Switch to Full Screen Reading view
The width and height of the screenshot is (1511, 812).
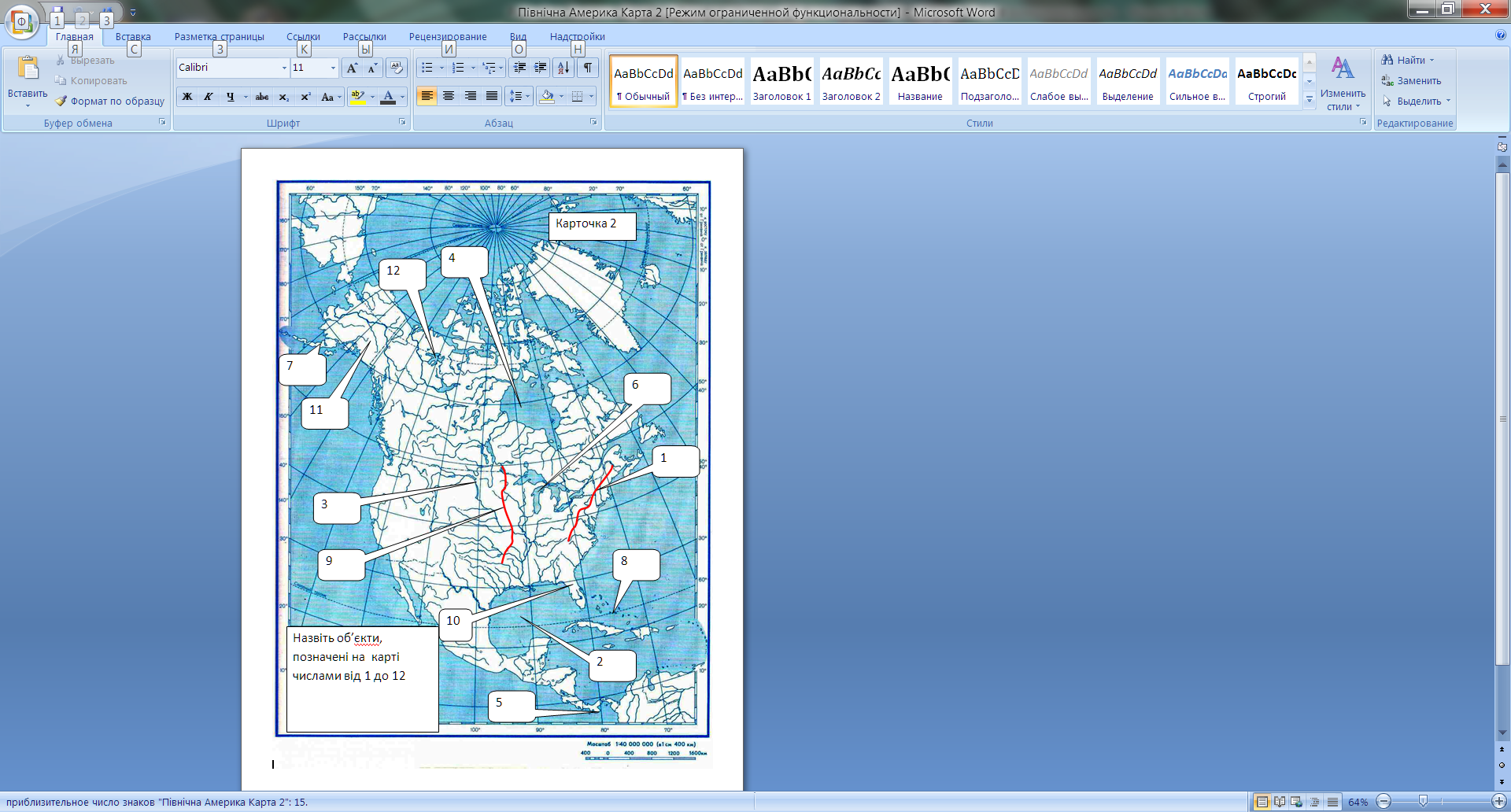[1280, 802]
